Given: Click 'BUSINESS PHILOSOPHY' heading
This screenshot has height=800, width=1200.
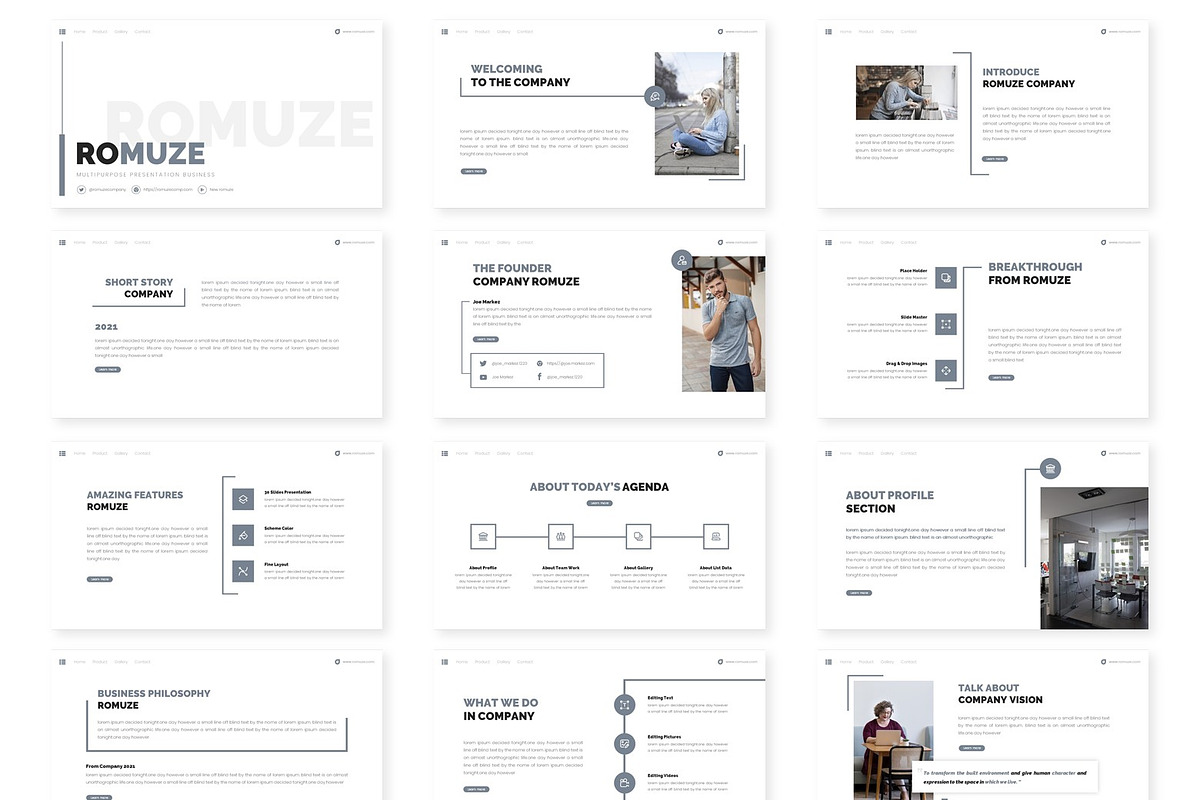Looking at the screenshot, I should (154, 693).
